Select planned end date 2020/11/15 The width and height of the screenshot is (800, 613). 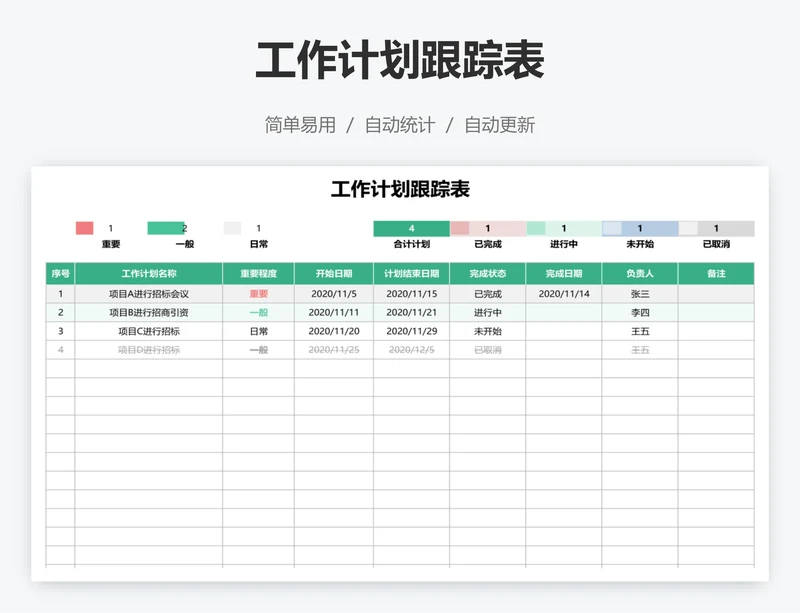pos(411,294)
